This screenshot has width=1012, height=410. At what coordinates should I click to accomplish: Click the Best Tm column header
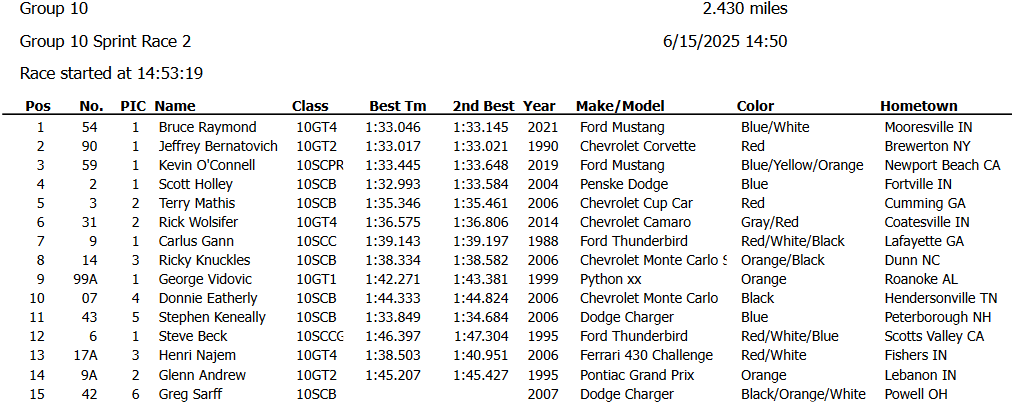click(398, 107)
